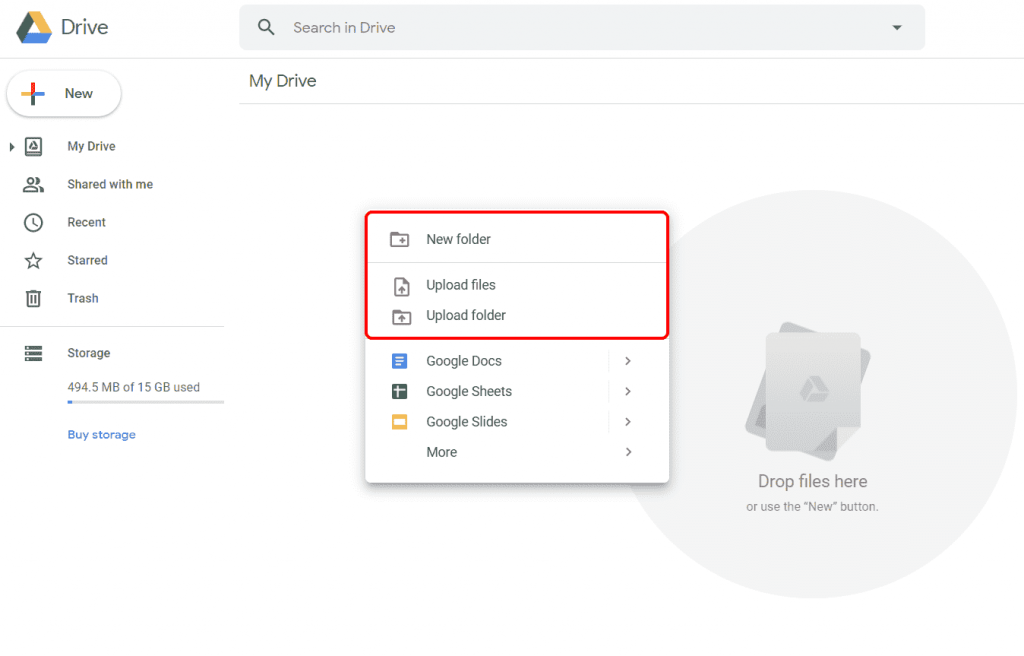Expand the More submenu arrow
The height and width of the screenshot is (656, 1024).
coord(628,452)
